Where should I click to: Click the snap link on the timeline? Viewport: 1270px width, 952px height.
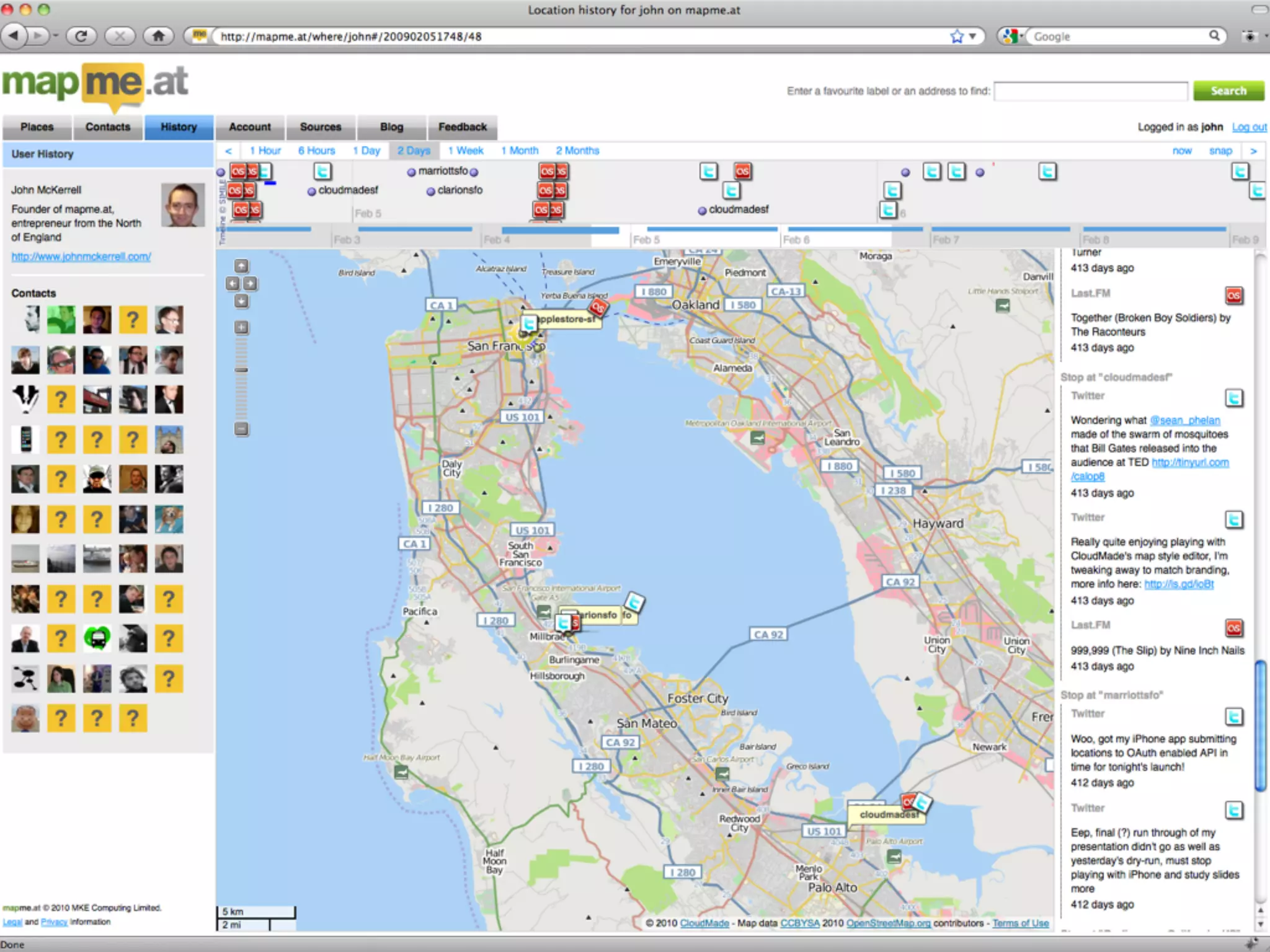pos(1220,151)
